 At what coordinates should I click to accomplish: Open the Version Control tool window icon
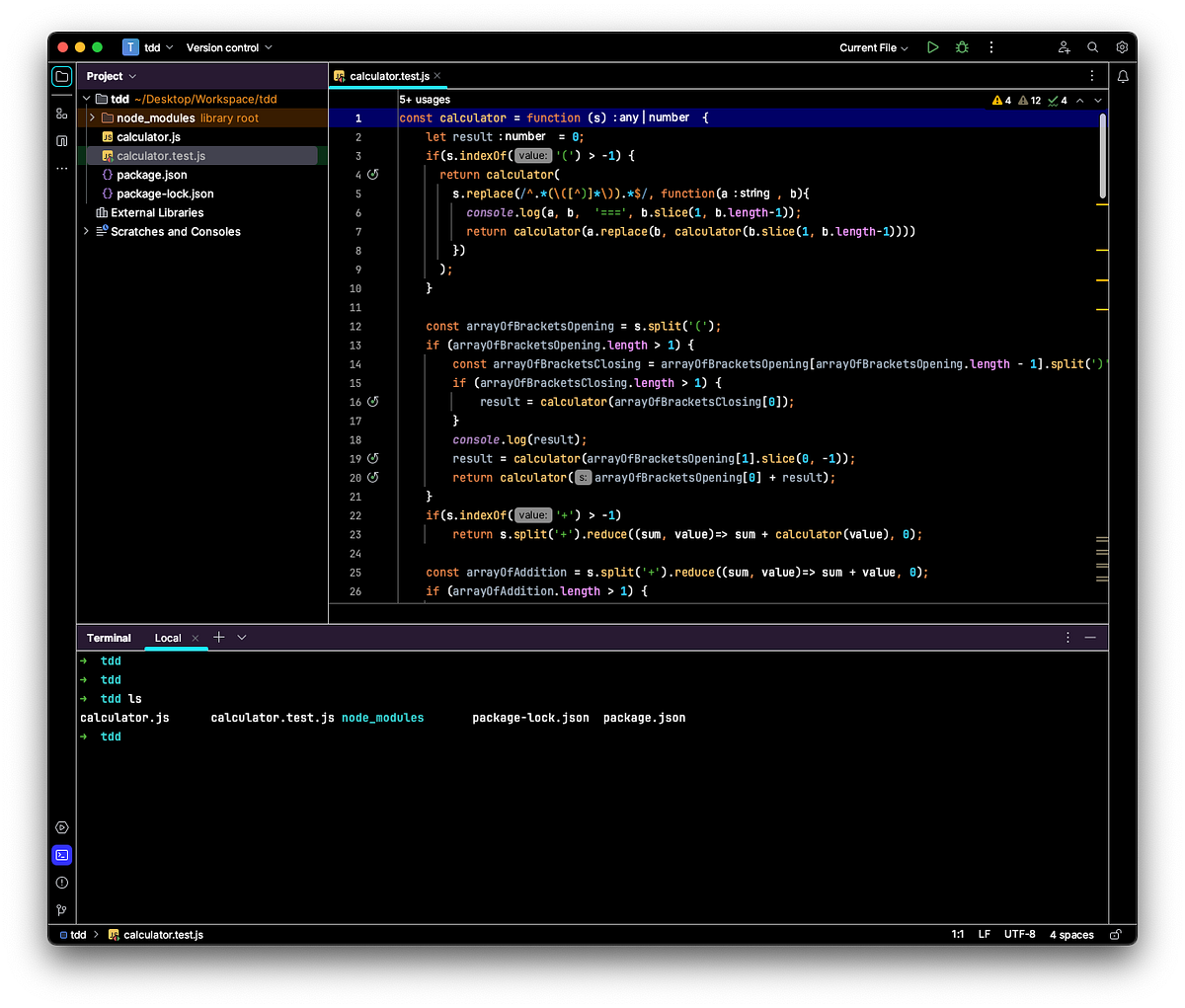[x=61, y=909]
